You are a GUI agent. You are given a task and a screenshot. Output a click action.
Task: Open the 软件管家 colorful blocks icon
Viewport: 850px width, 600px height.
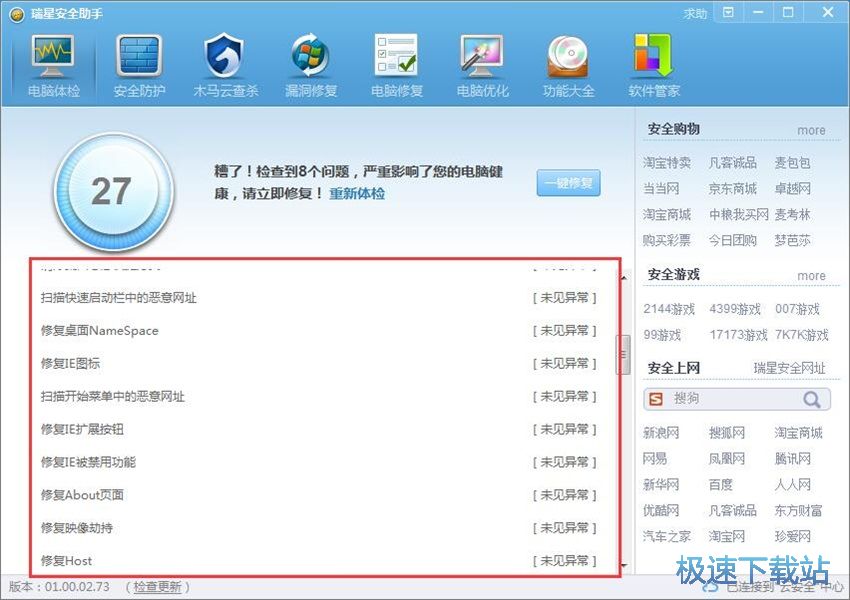tap(653, 55)
